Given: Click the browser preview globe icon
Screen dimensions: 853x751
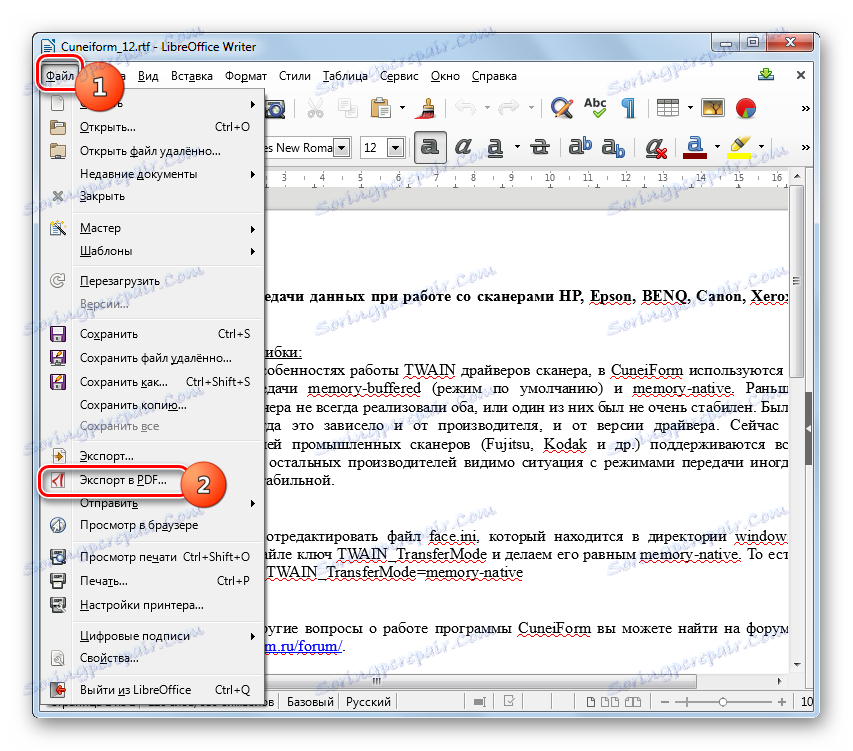Looking at the screenshot, I should pos(58,525).
